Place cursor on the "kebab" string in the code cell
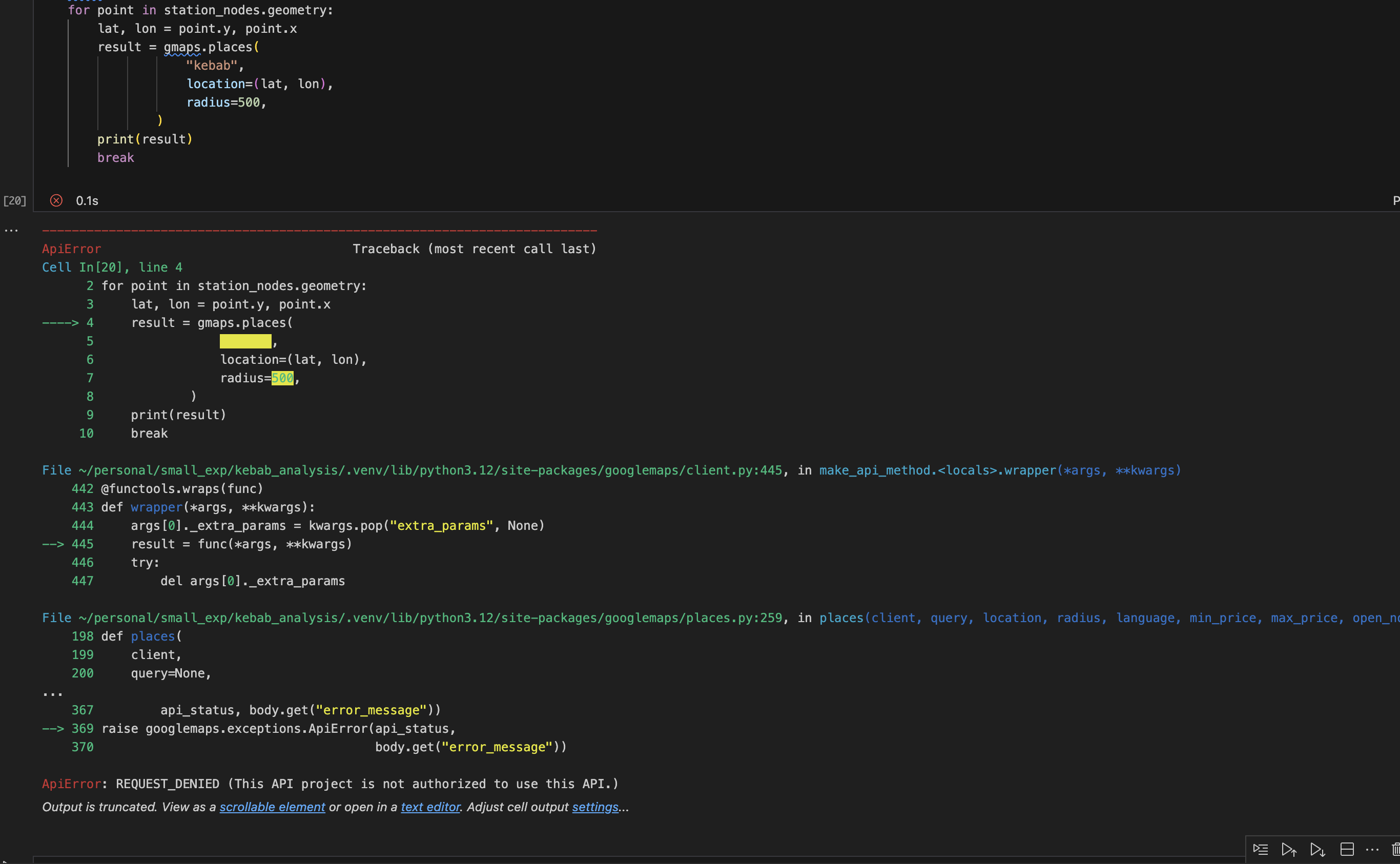This screenshot has height=864, width=1400. [212, 66]
